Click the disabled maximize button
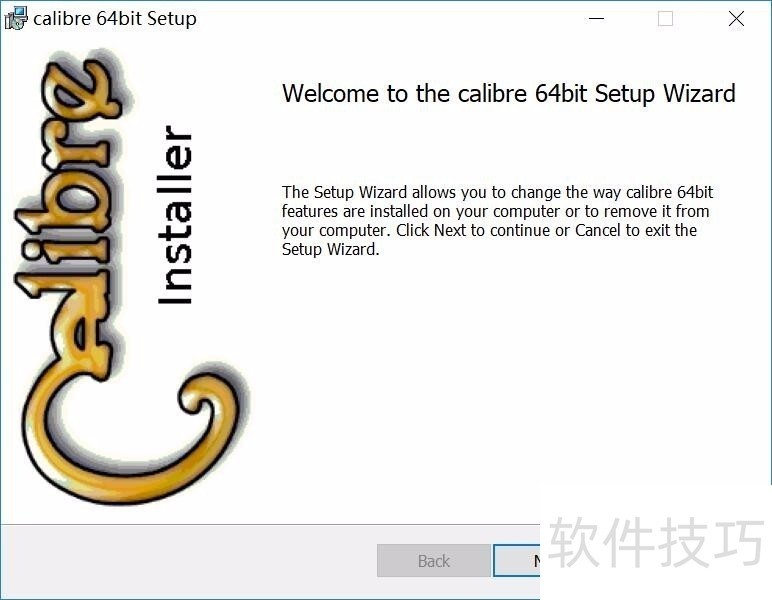The height and width of the screenshot is (600, 772). pos(665,19)
